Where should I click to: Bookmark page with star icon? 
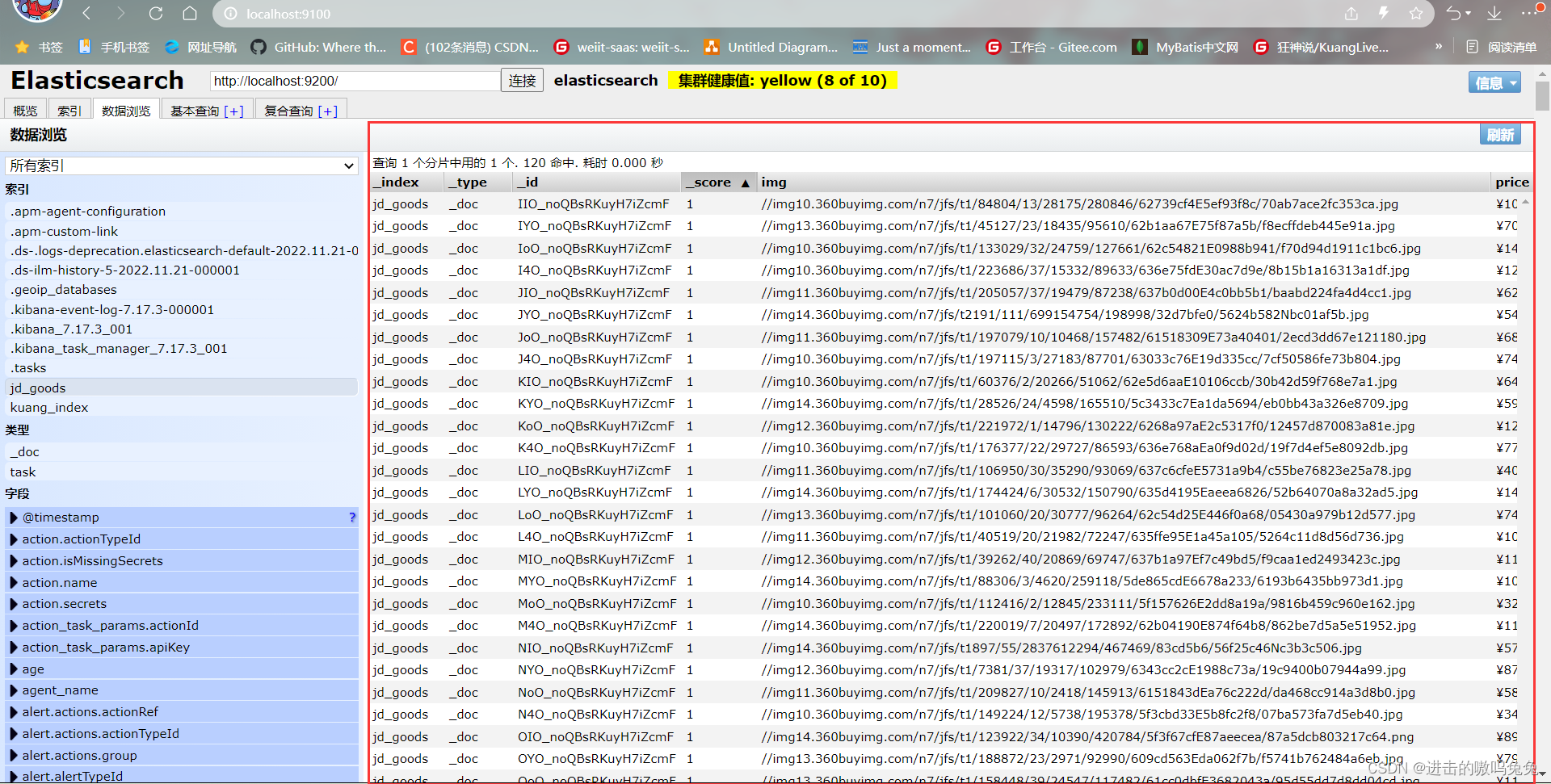point(1416,13)
